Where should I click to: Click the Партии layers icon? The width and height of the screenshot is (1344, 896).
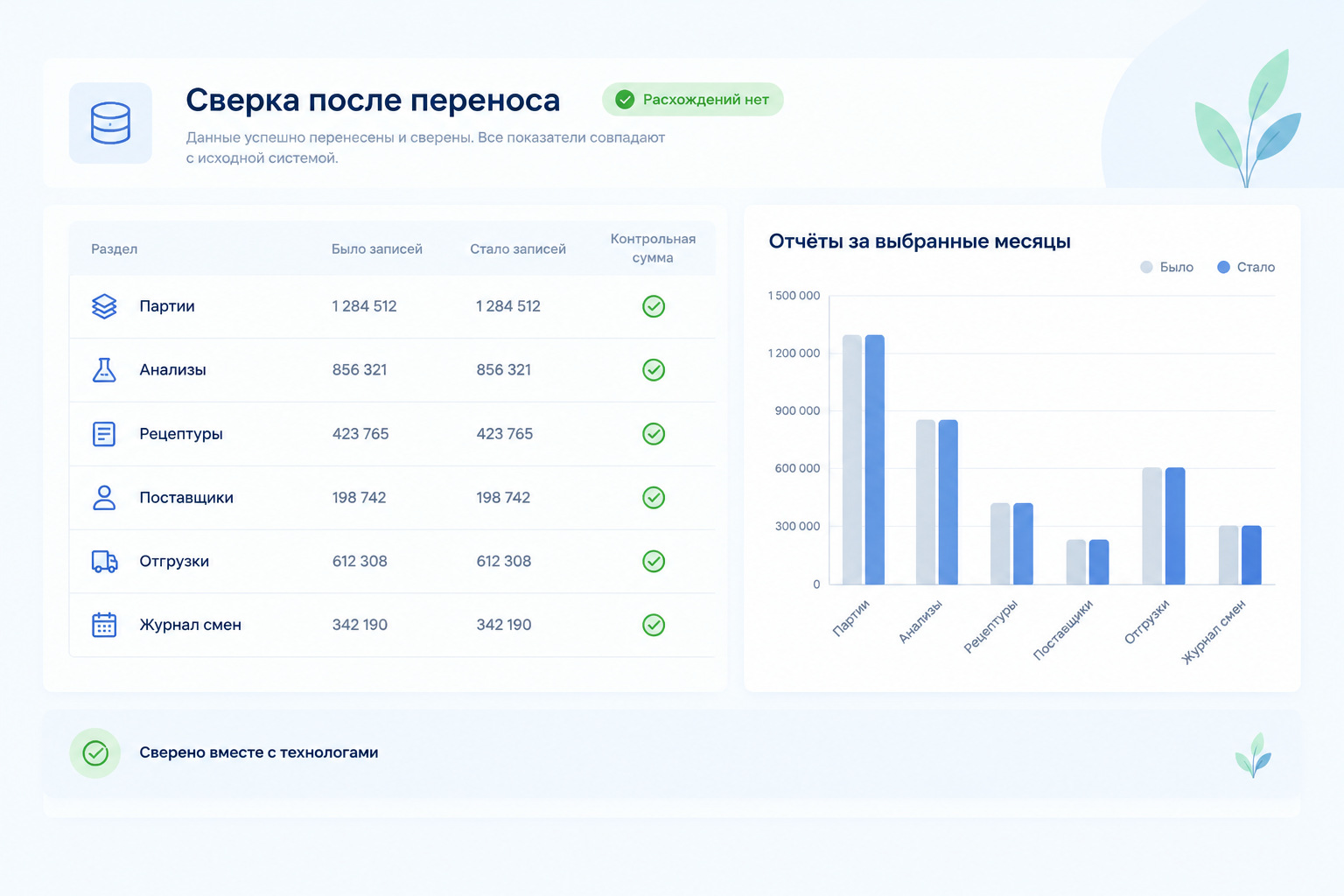[104, 306]
